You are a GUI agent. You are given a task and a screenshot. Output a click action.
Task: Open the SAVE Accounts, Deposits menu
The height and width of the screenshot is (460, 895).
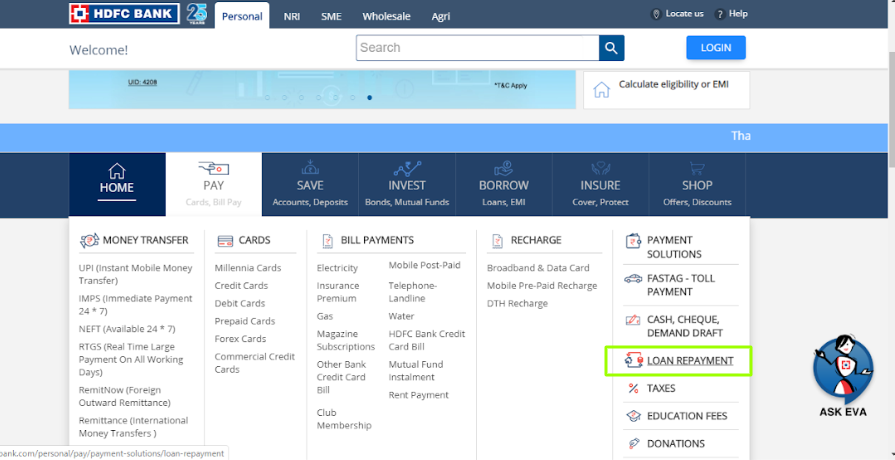point(310,184)
